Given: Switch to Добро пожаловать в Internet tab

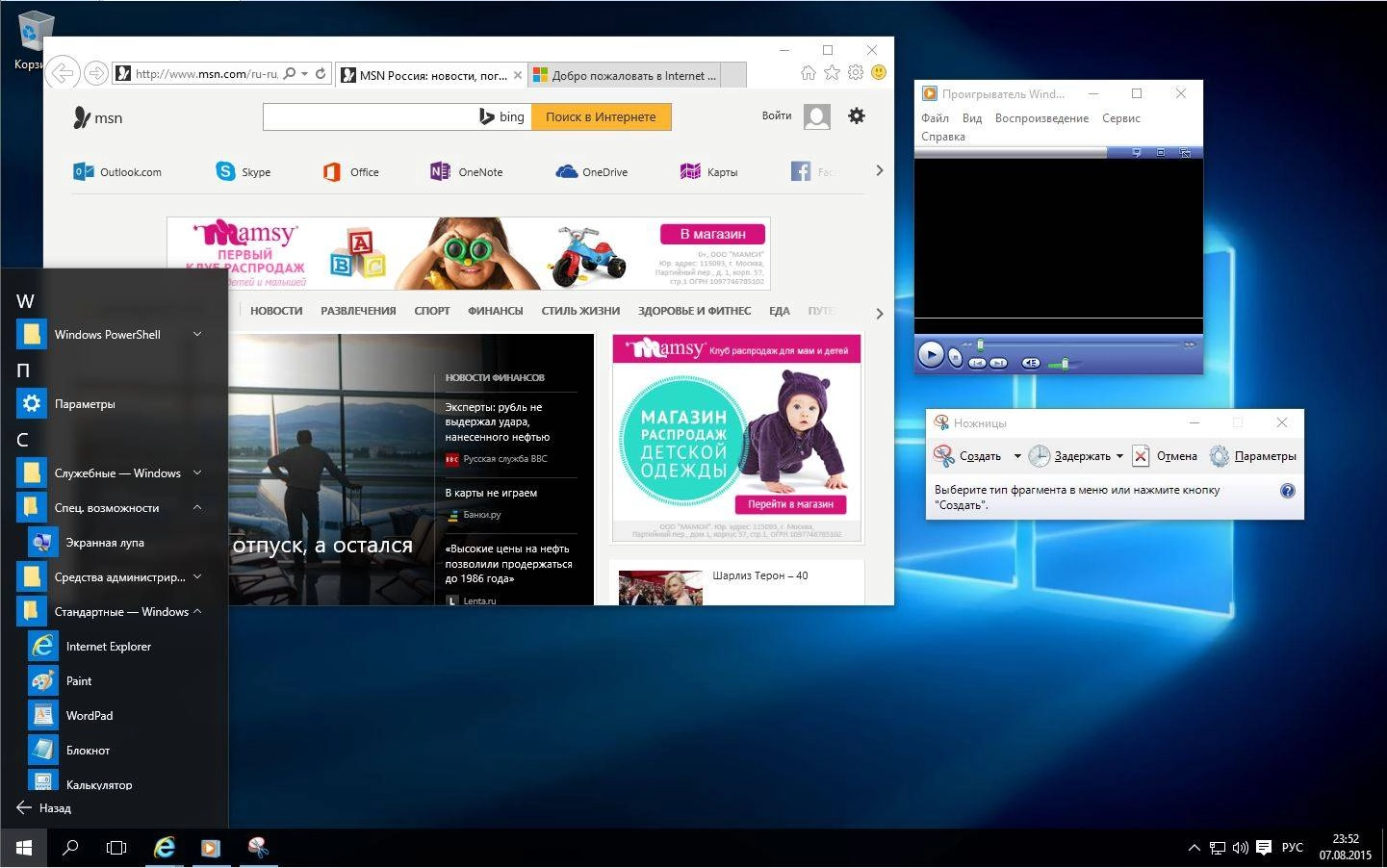Looking at the screenshot, I should pyautogui.click(x=625, y=75).
